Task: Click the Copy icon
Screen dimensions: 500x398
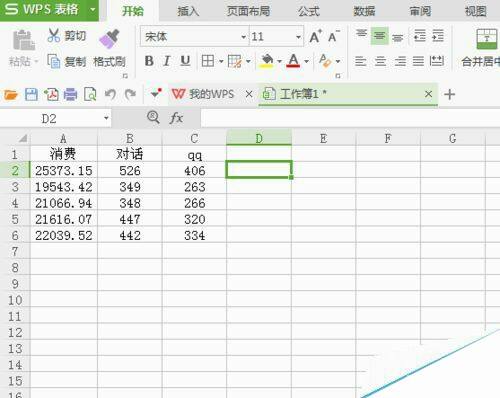Action: pos(54,61)
